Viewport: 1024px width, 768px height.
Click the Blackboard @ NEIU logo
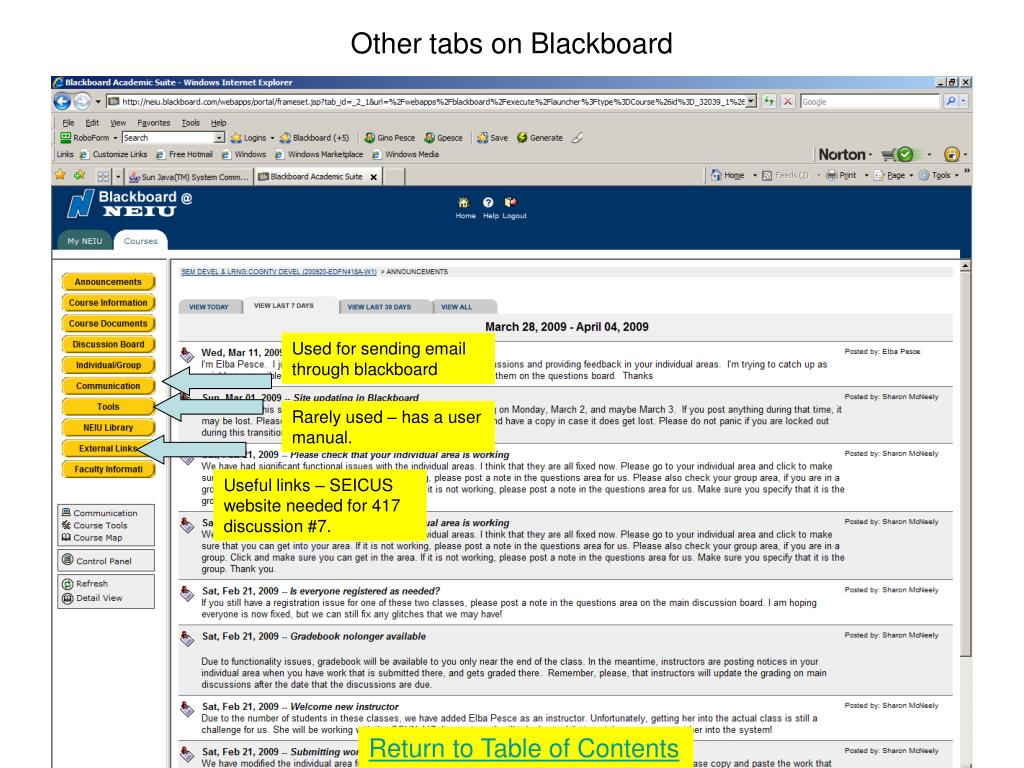click(129, 204)
